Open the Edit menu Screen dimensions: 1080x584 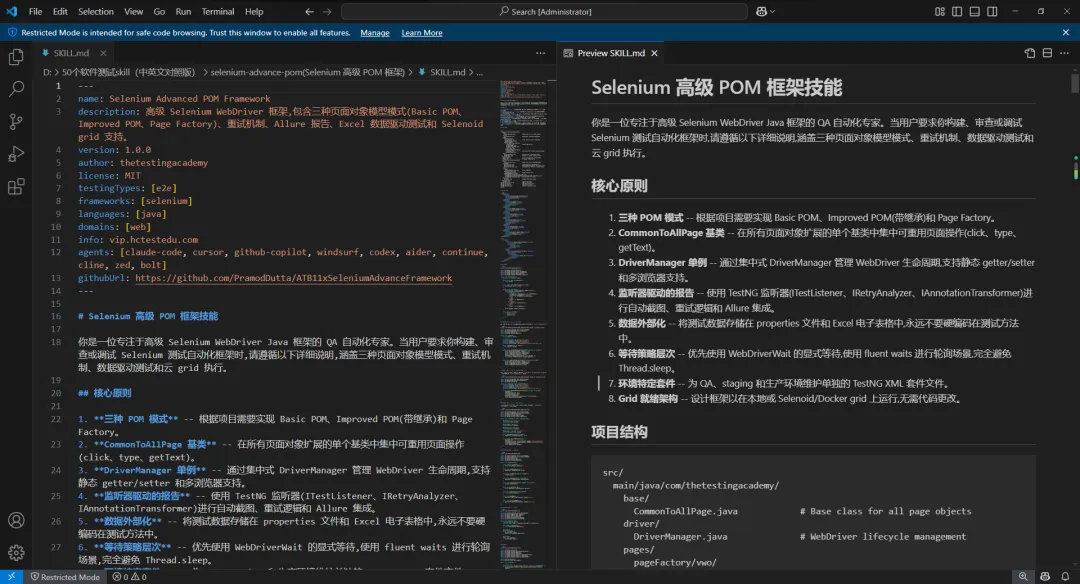[60, 12]
